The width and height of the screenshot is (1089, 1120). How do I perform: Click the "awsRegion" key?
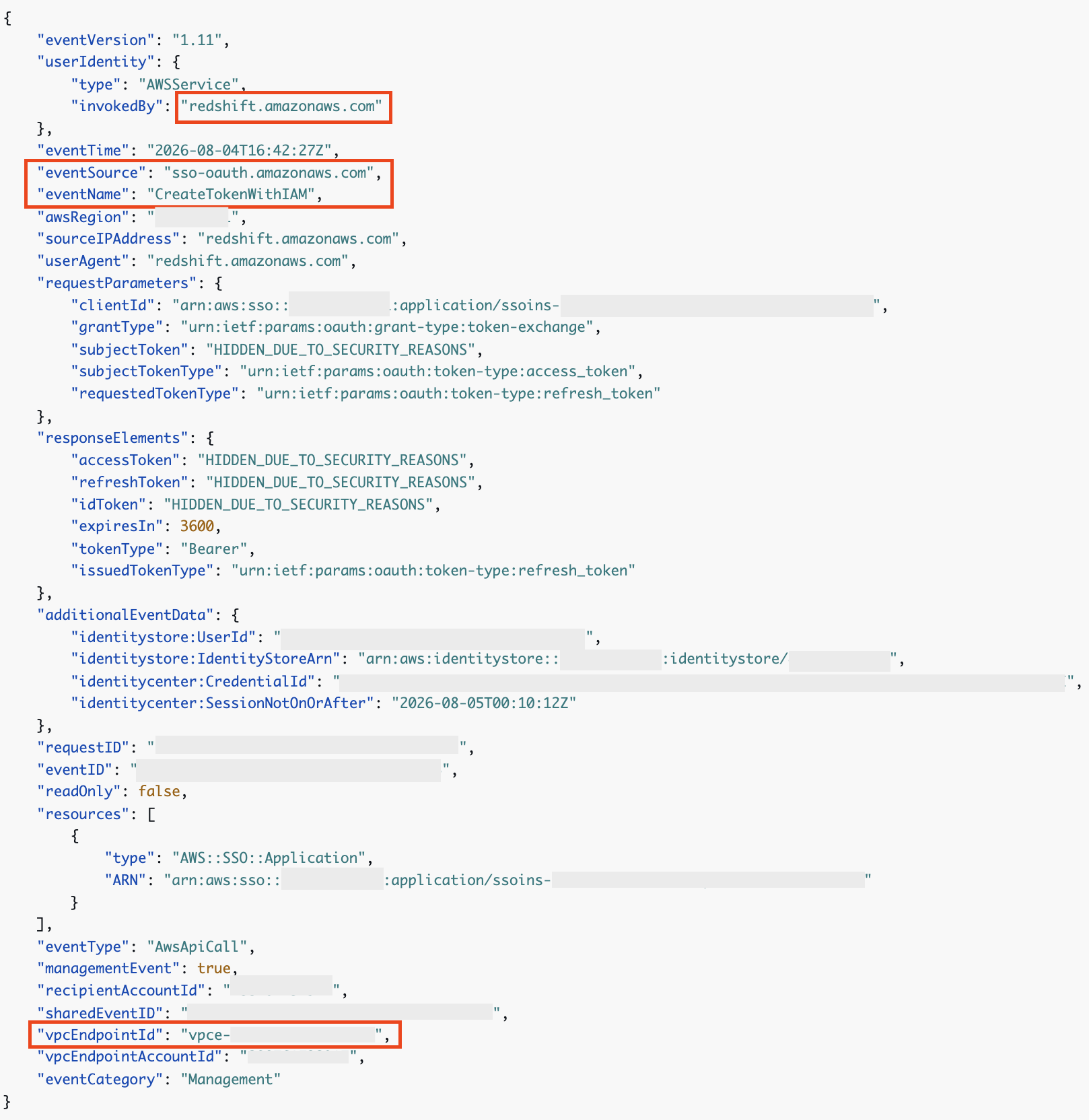(83, 217)
